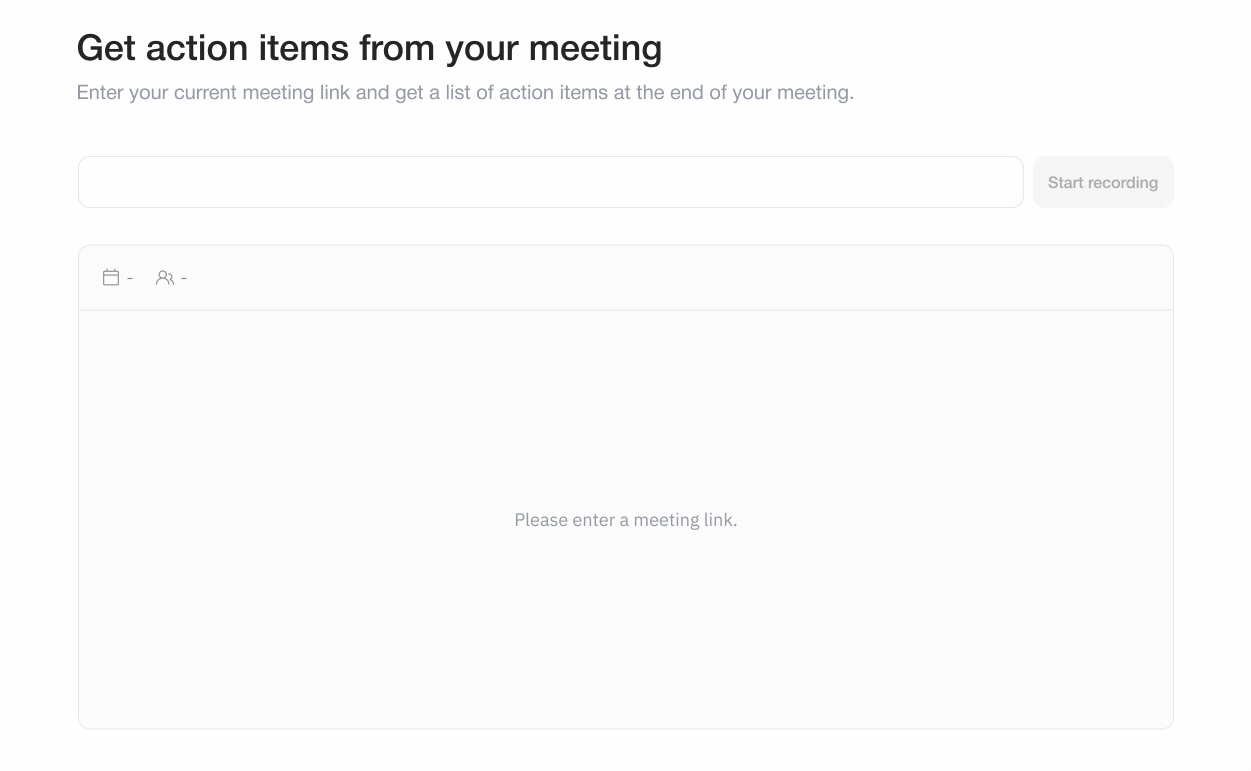The width and height of the screenshot is (1251, 771).
Task: Click the placeholder text in the results panel
Action: click(x=626, y=520)
